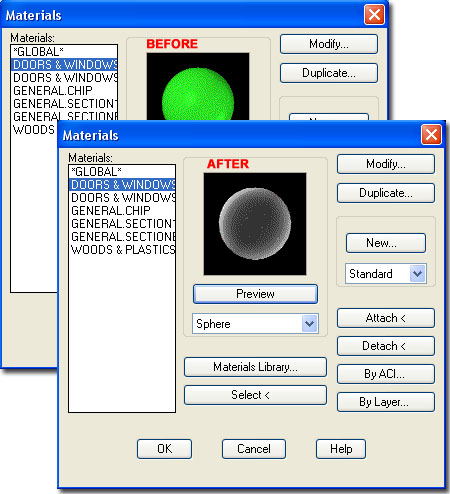Click Duplicate in the front dialog
Viewport: 450px width, 494px height.
pyautogui.click(x=386, y=193)
